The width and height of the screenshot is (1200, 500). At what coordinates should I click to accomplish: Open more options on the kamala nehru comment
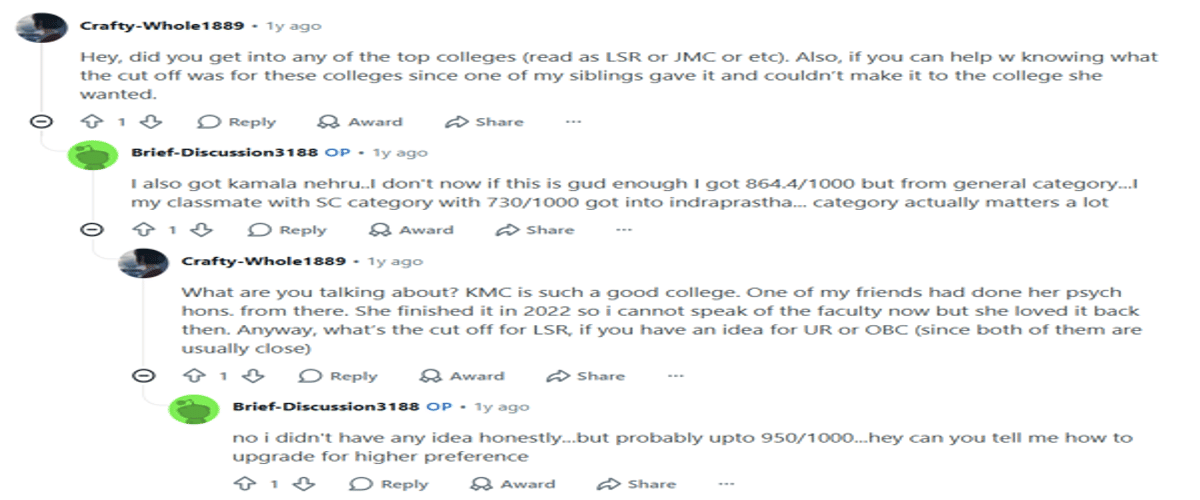(624, 230)
